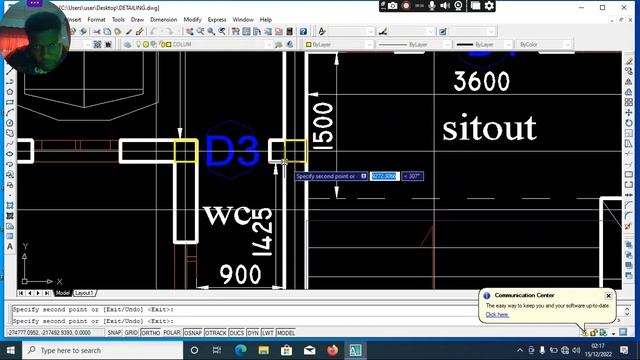Select the Erase tool in Modify toolbar

(629, 61)
